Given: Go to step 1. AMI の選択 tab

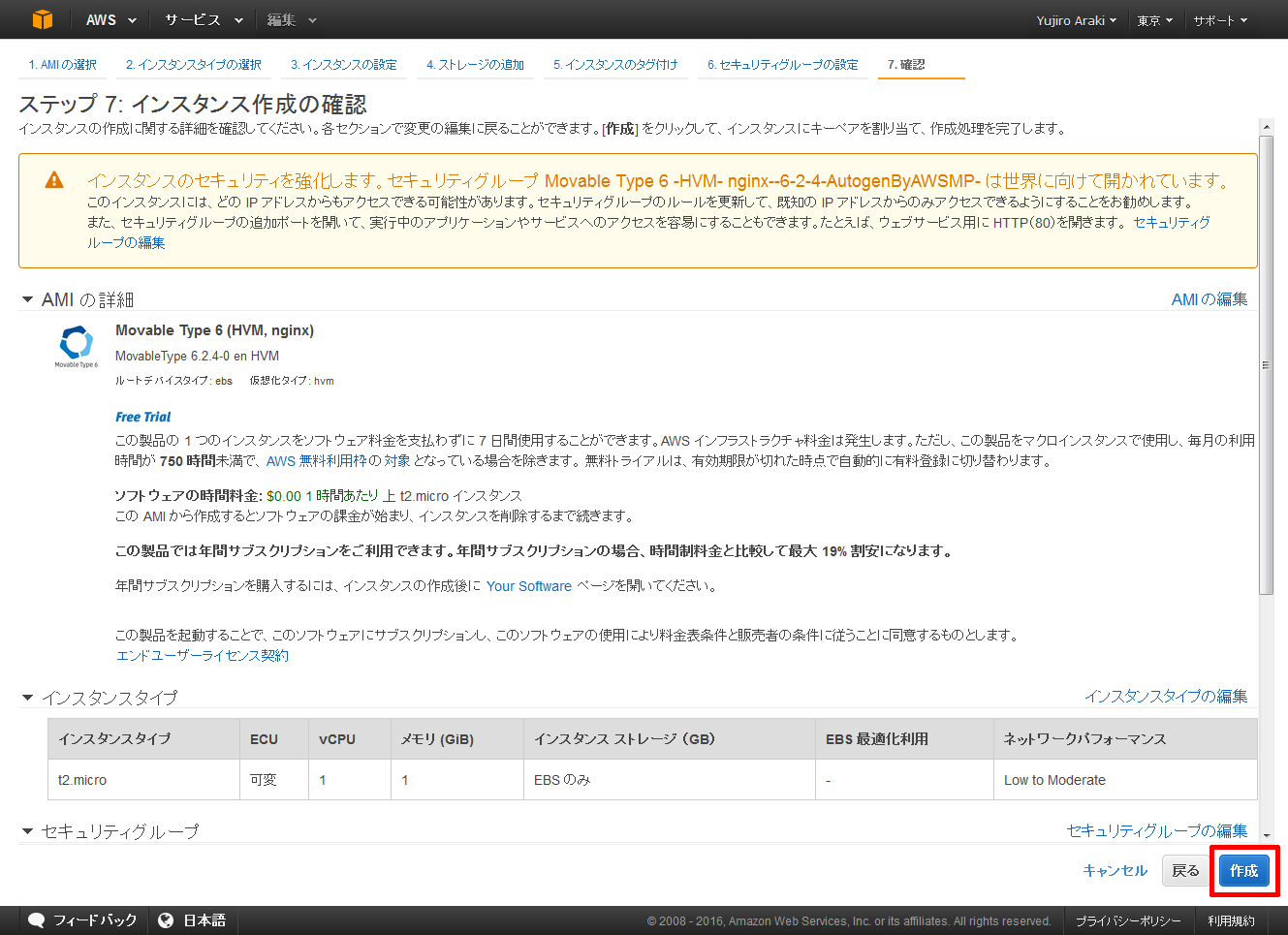Looking at the screenshot, I should tap(63, 65).
